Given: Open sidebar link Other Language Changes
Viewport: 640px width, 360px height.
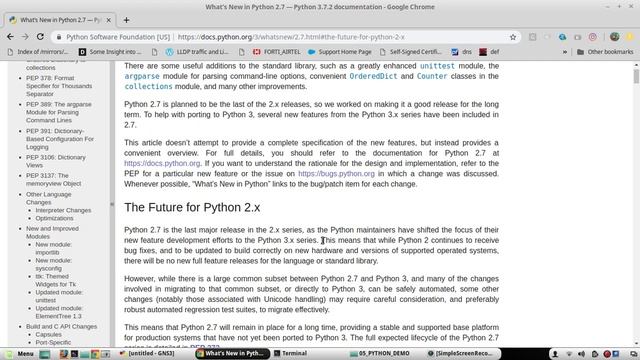Looking at the screenshot, I should (49, 198).
